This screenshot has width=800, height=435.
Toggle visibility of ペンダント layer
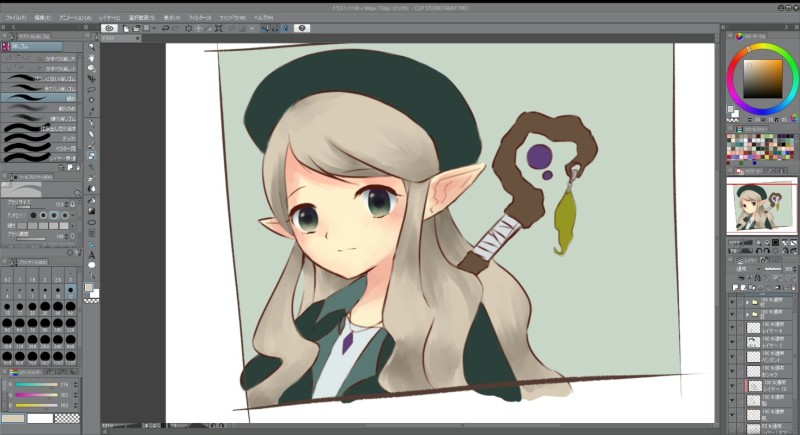pyautogui.click(x=733, y=356)
